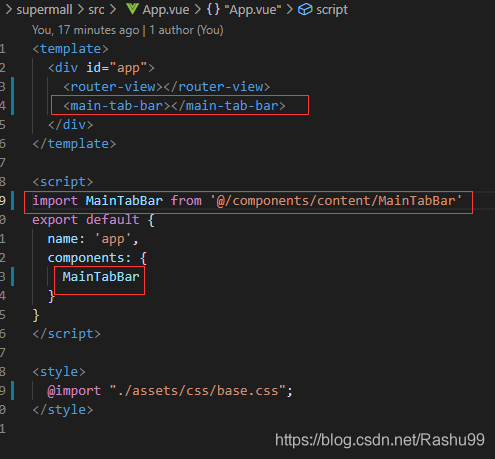
Task: Open the supermall breadcrumb folder
Action: click(44, 10)
